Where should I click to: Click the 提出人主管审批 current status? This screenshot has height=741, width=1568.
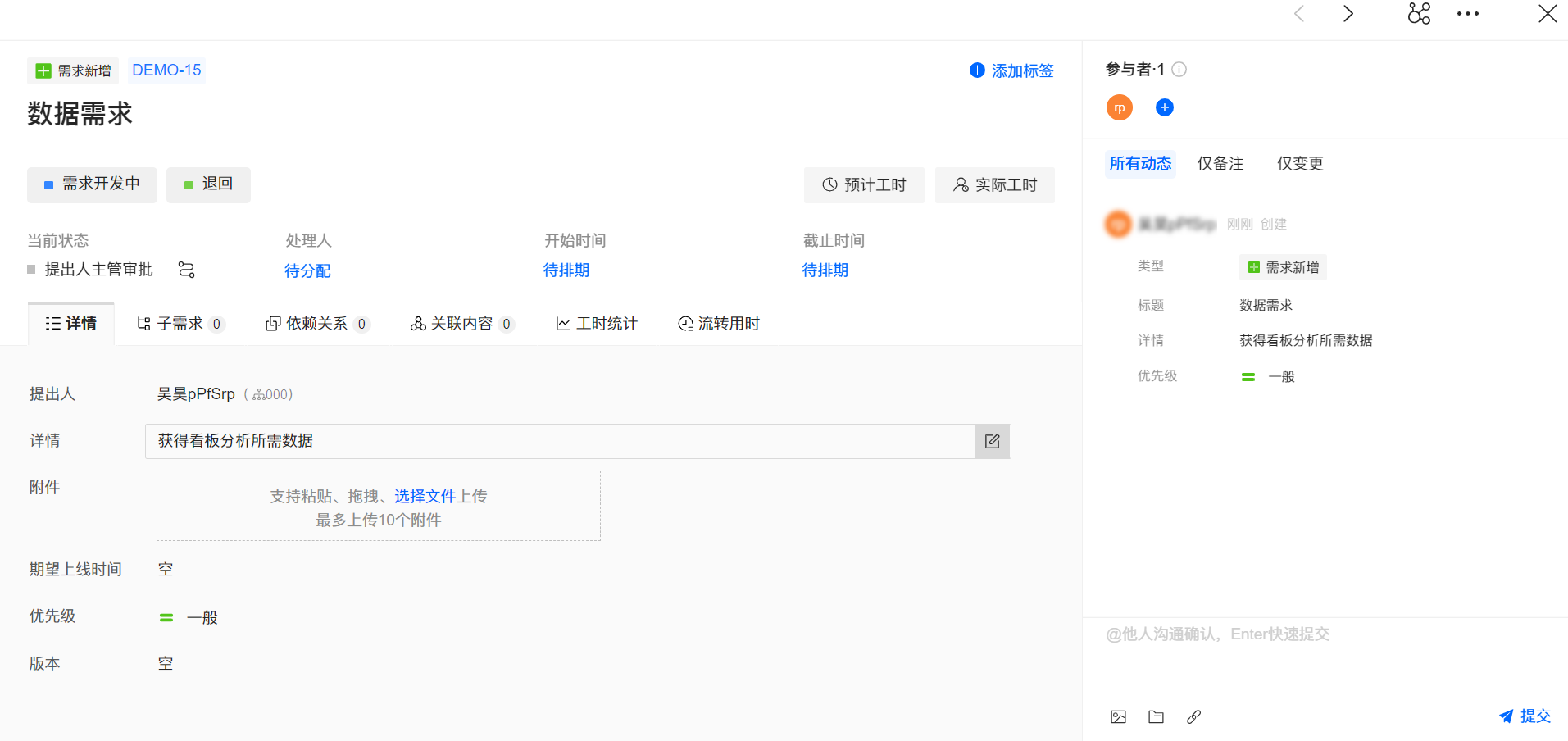(98, 270)
